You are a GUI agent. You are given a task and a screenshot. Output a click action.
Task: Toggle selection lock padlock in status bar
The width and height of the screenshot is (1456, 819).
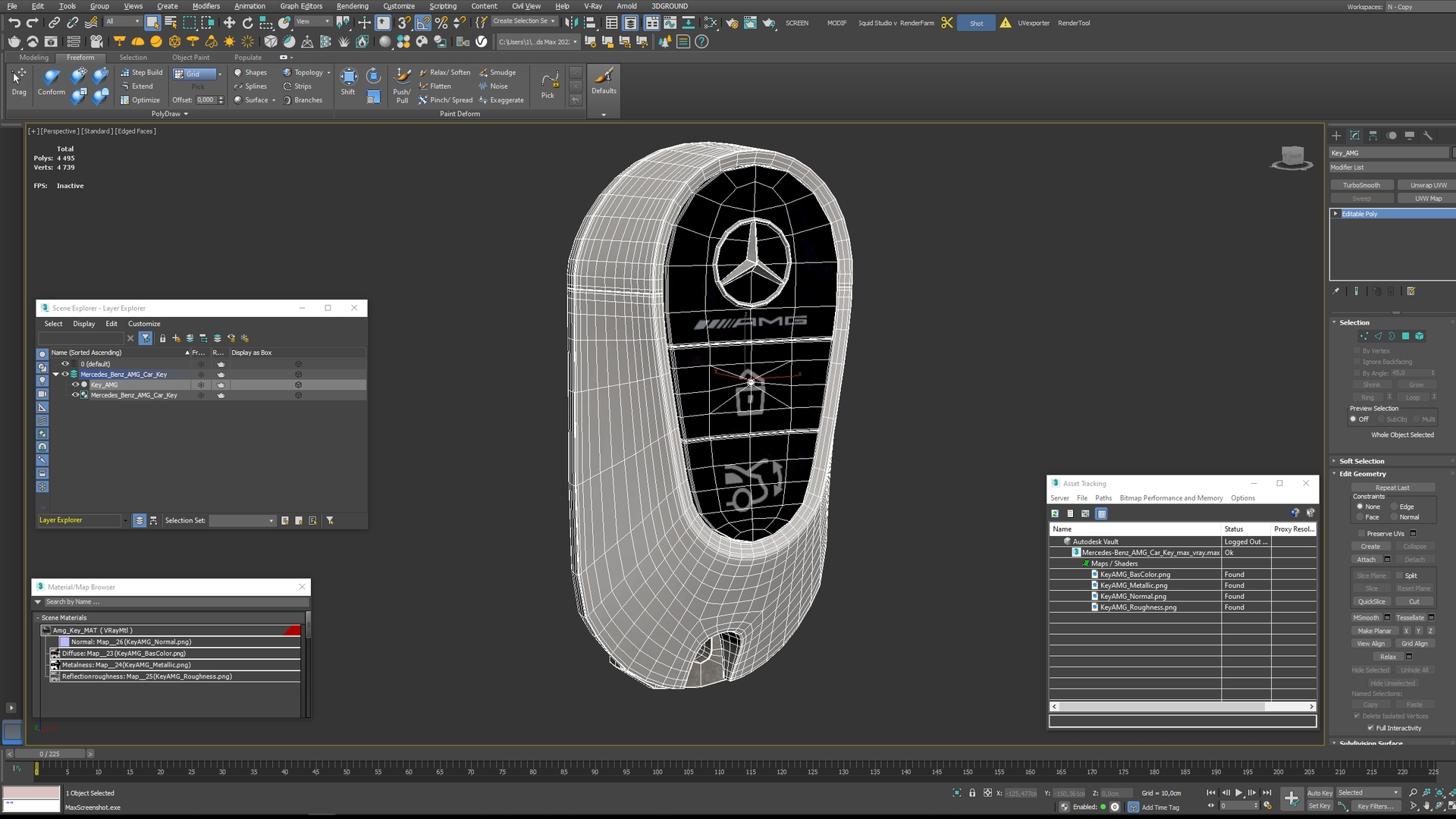[972, 793]
